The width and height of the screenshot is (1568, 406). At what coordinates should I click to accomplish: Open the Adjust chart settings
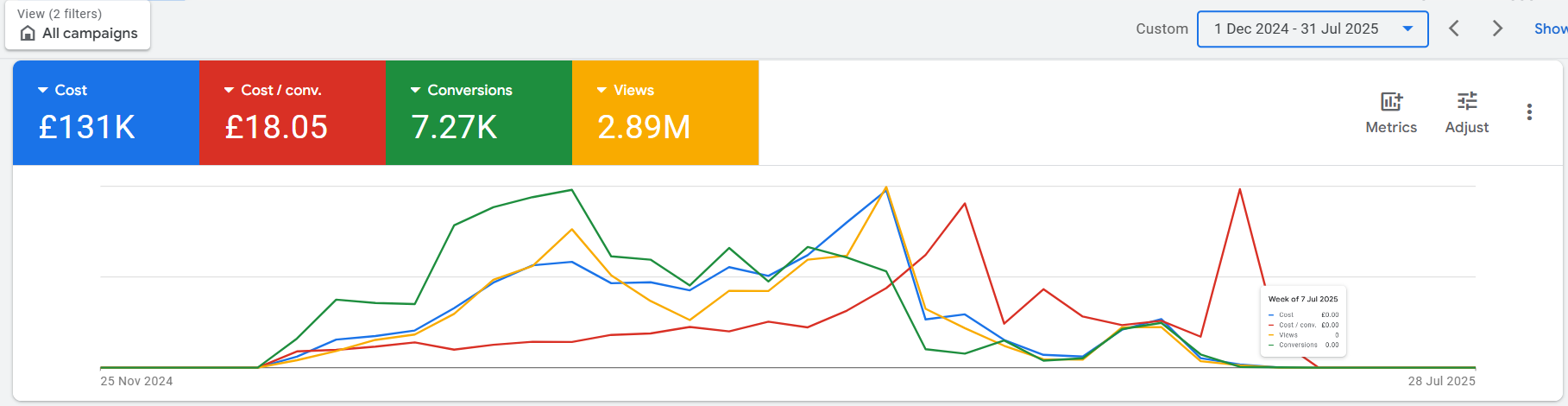pos(1466,112)
